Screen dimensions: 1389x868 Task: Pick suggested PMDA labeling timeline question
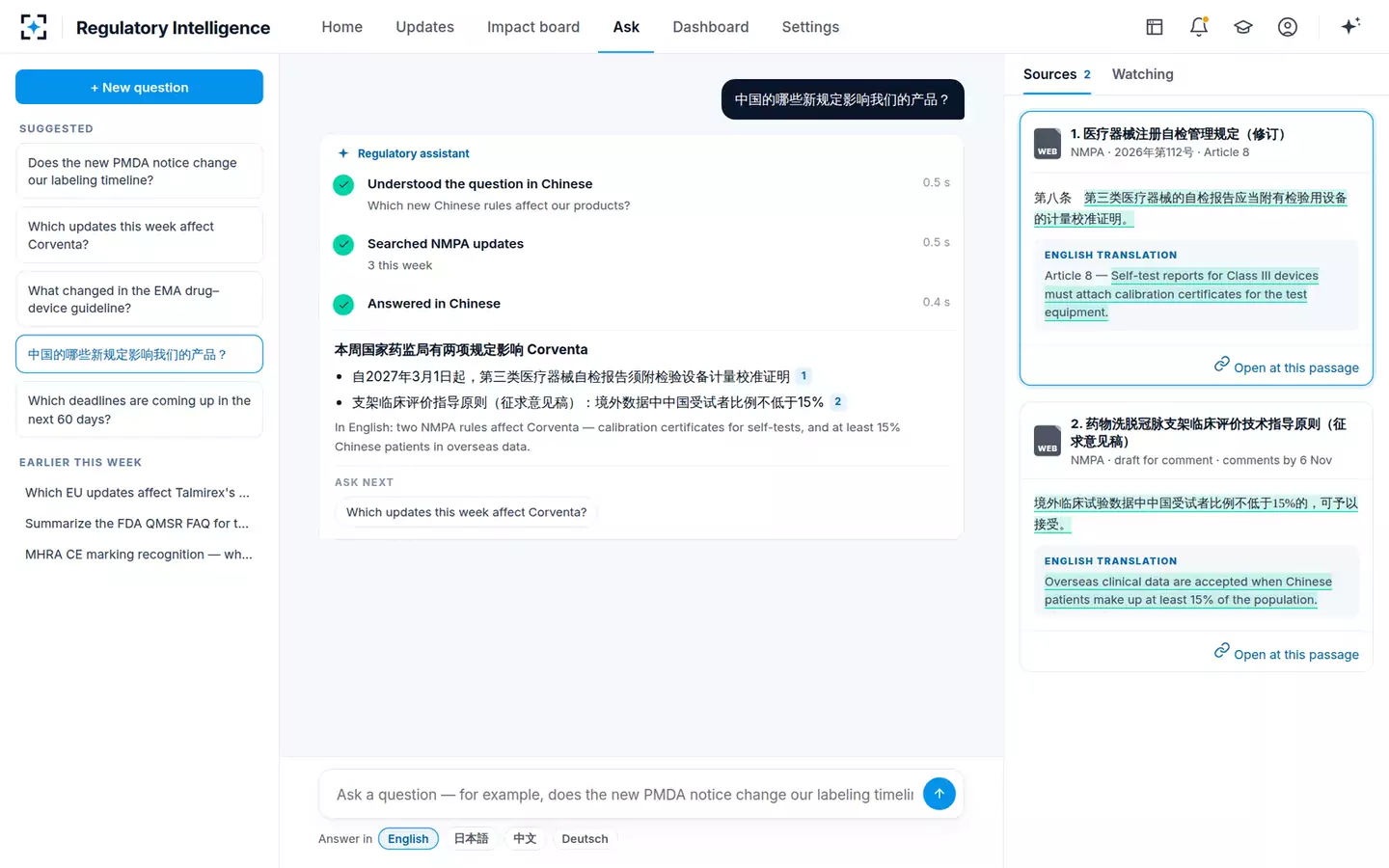pyautogui.click(x=139, y=172)
